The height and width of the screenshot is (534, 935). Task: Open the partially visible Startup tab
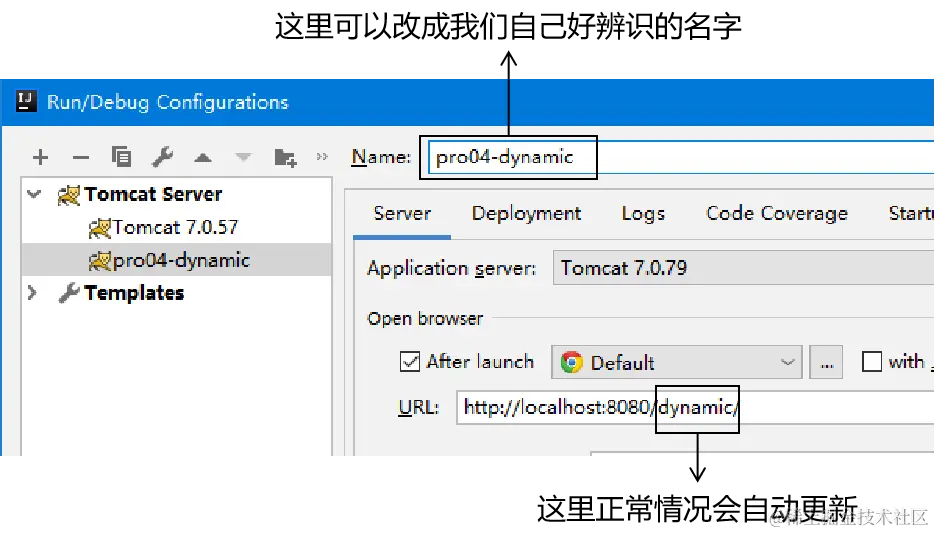tap(911, 213)
